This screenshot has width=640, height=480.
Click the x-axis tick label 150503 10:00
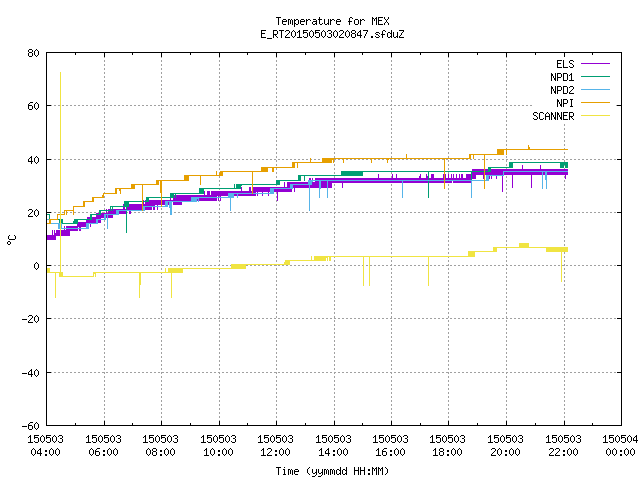point(218,446)
